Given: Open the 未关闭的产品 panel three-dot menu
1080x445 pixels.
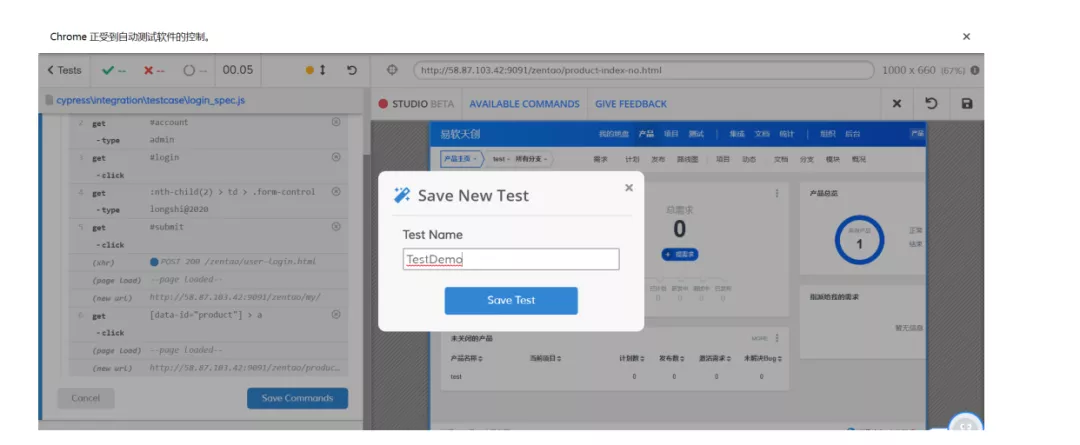Looking at the screenshot, I should tap(777, 338).
